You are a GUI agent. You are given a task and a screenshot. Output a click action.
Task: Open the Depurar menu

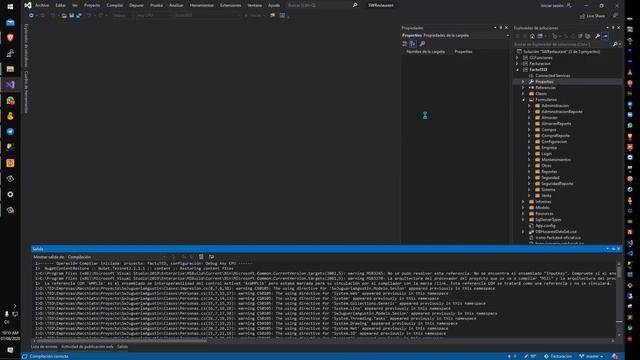(x=136, y=5)
